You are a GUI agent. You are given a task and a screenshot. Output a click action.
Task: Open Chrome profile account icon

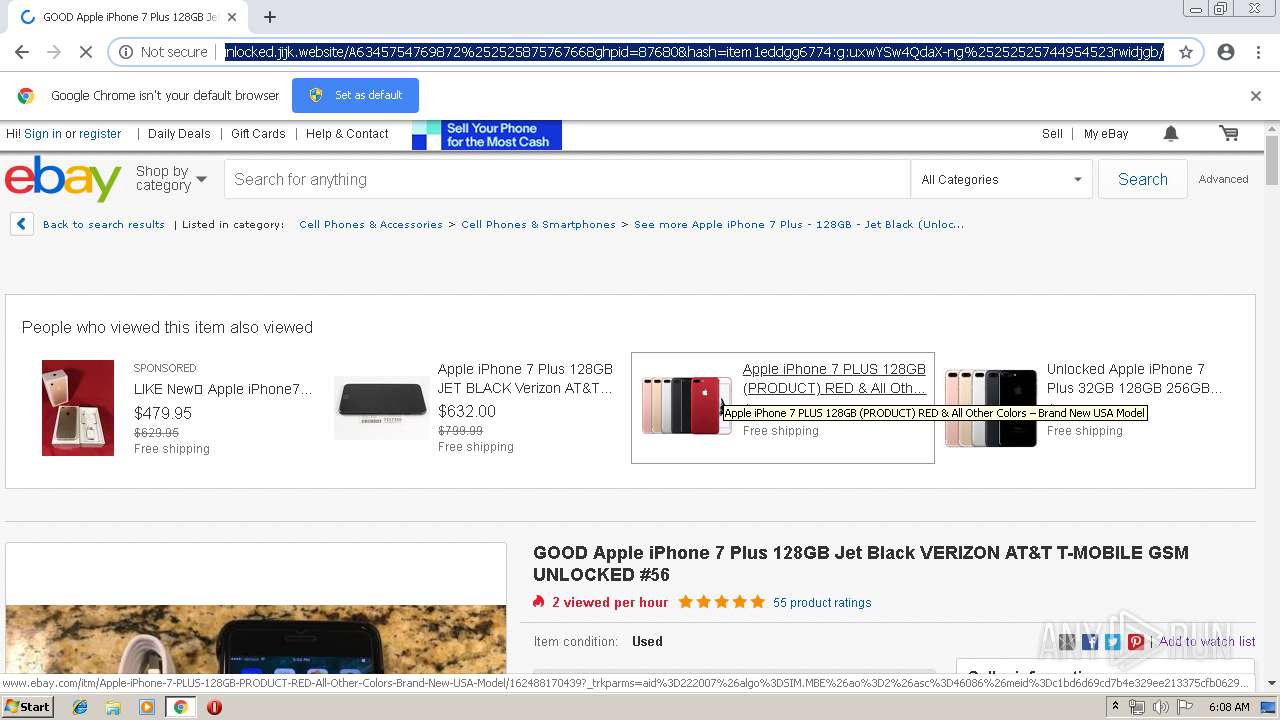tap(1226, 52)
